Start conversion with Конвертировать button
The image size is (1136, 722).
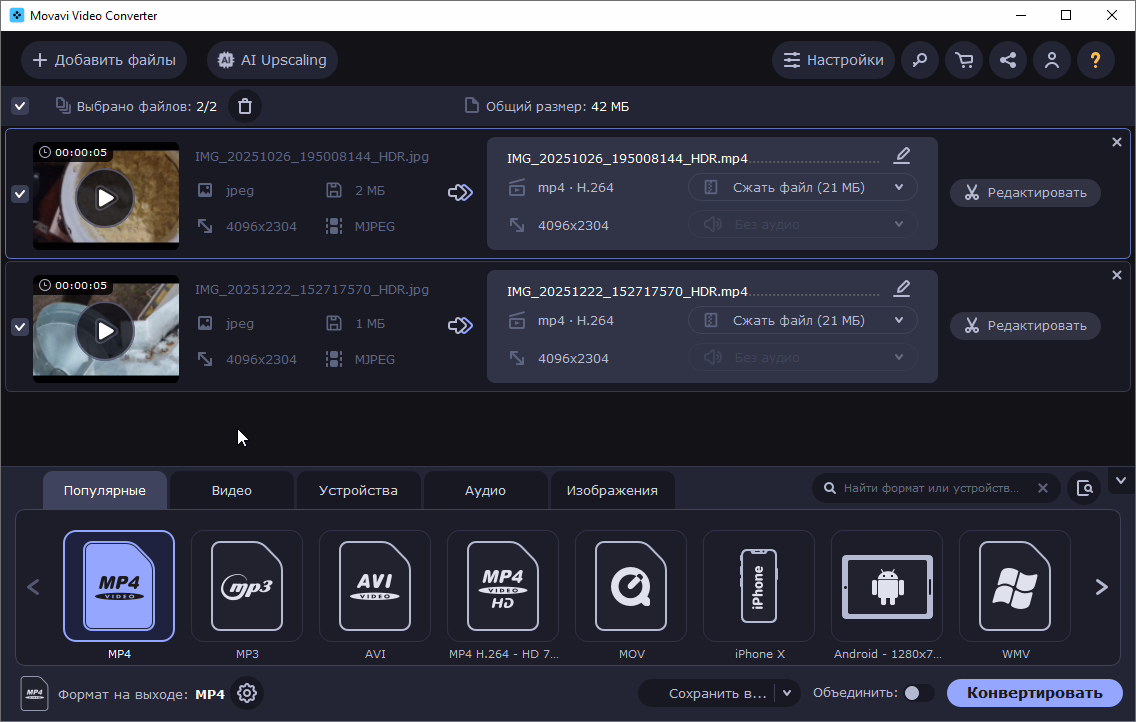tap(1035, 693)
